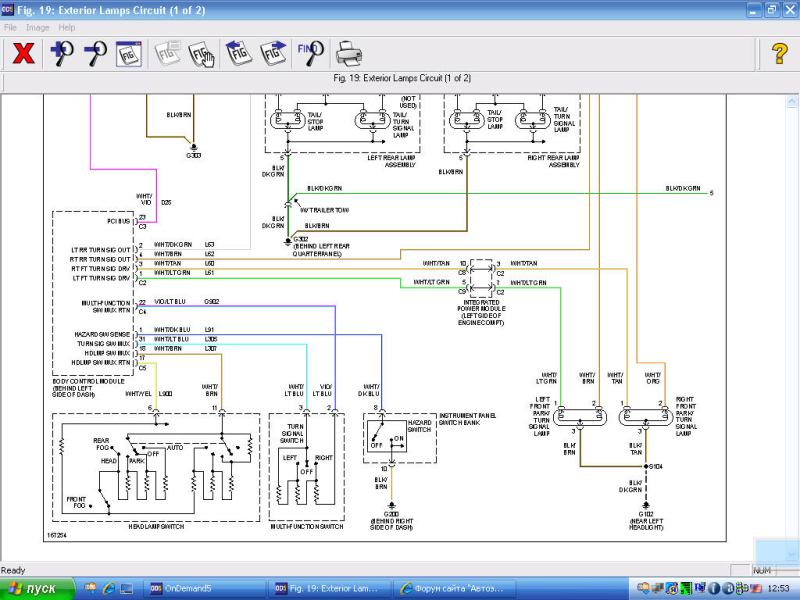The image size is (800, 600).
Task: Click the 'INSTRUMENT PANEL SWITCH BANK' label
Action: (x=467, y=419)
